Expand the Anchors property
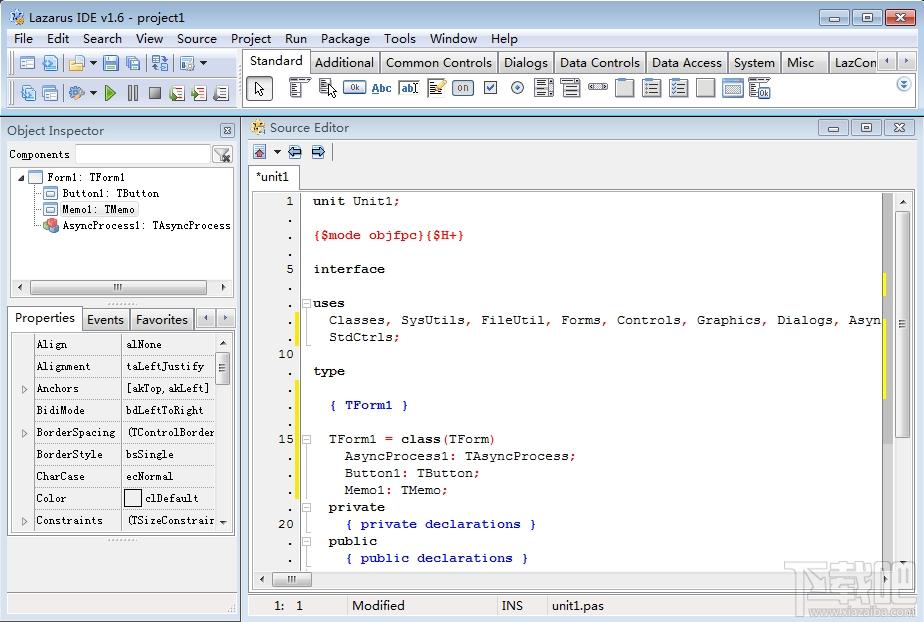Viewport: 924px width, 622px height. (x=24, y=389)
